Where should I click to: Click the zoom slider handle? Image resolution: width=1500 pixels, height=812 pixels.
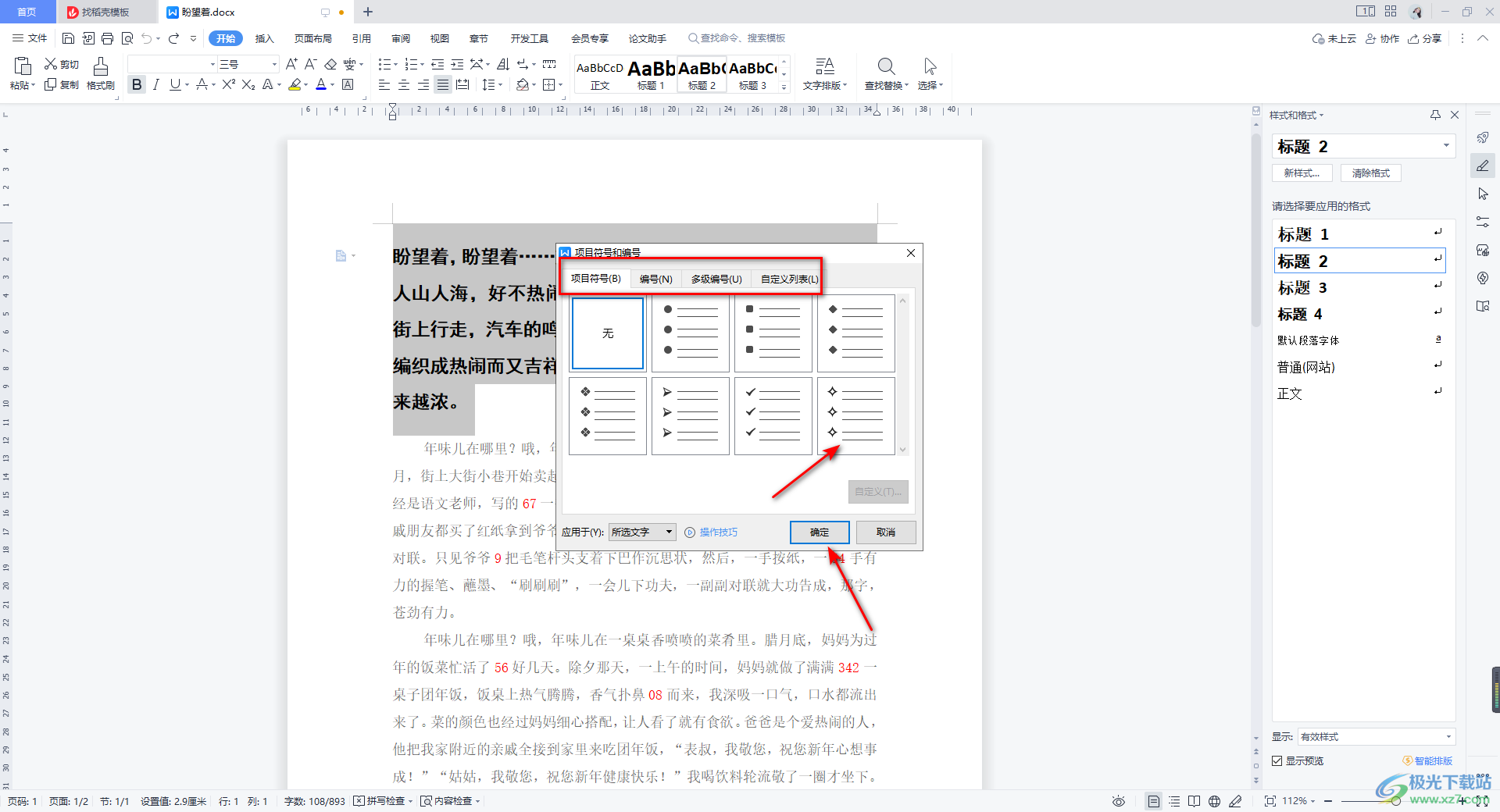(x=1395, y=801)
